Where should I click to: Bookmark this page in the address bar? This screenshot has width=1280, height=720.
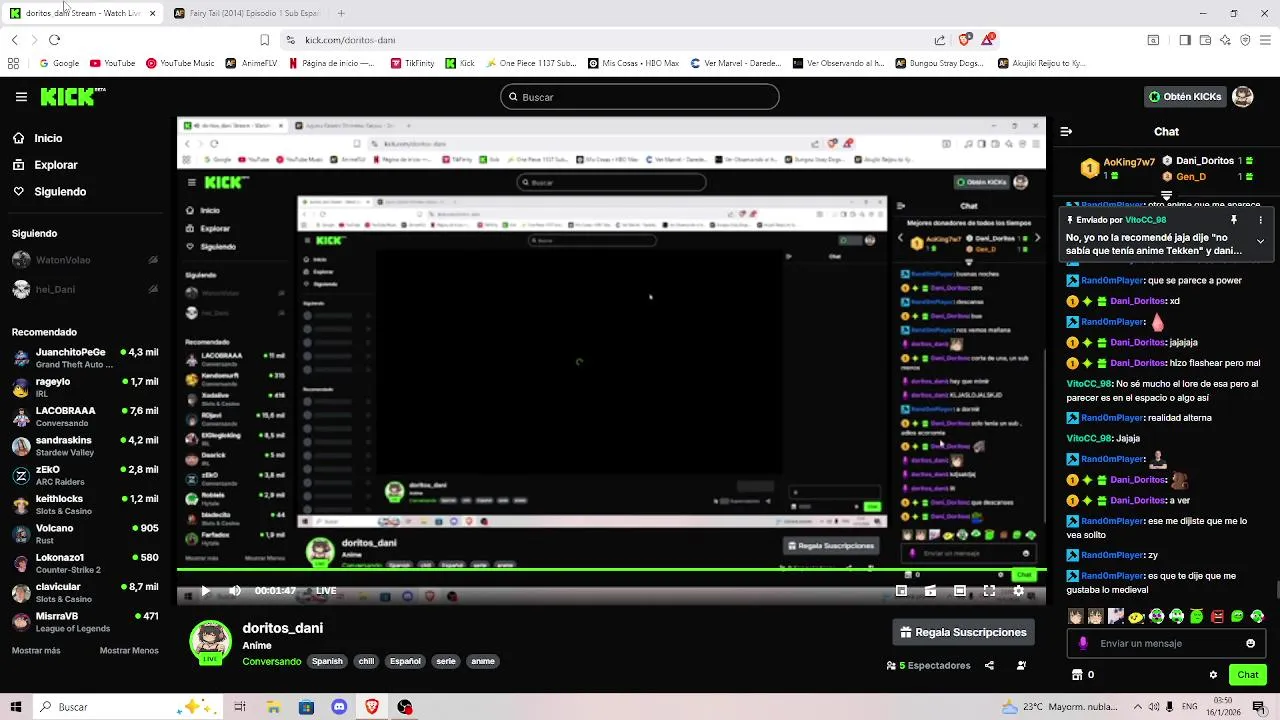[x=264, y=40]
